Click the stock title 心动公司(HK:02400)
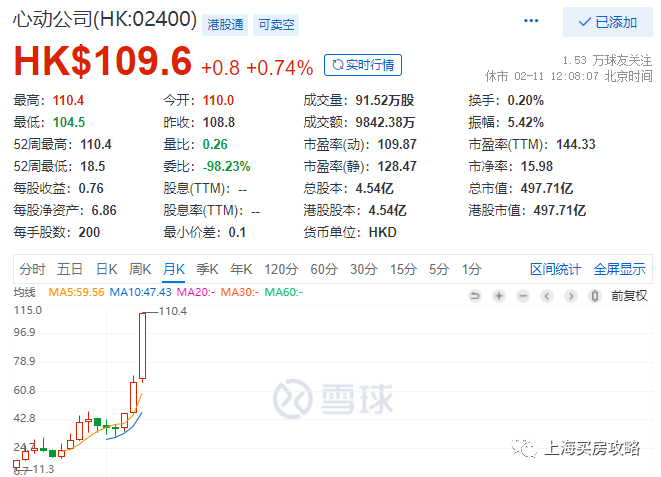Viewport: 661px width, 477px height. pos(105,19)
